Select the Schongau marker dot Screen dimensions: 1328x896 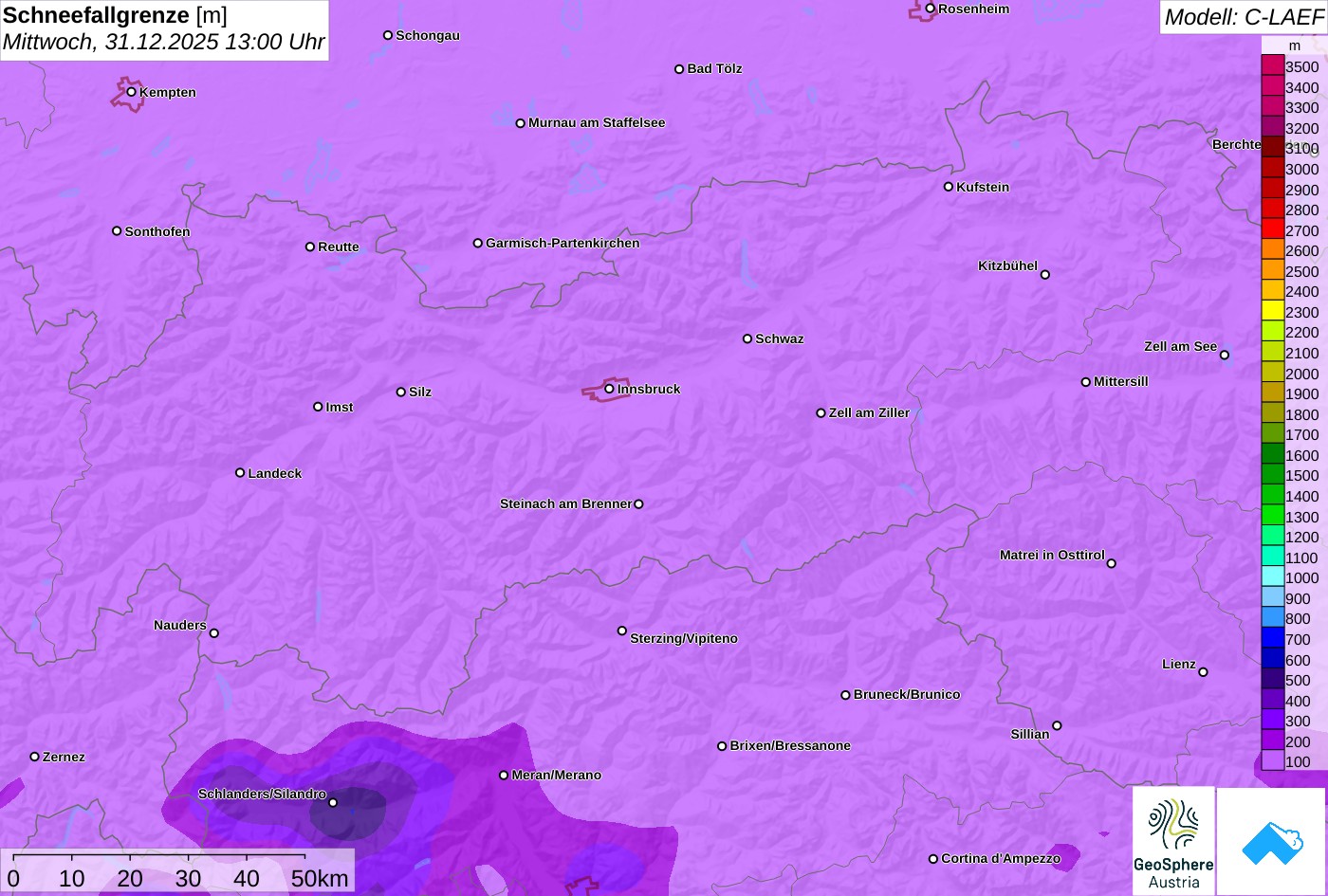388,35
